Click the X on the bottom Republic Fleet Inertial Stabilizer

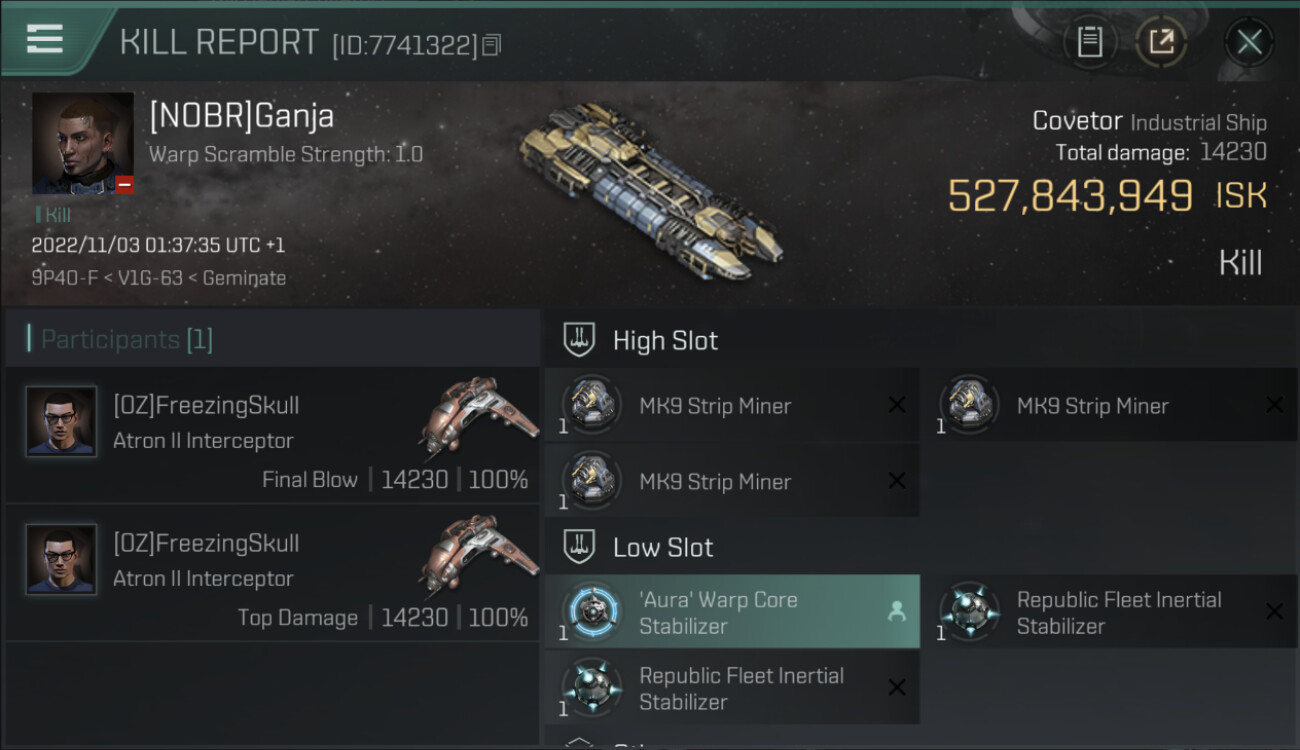pyautogui.click(x=897, y=688)
